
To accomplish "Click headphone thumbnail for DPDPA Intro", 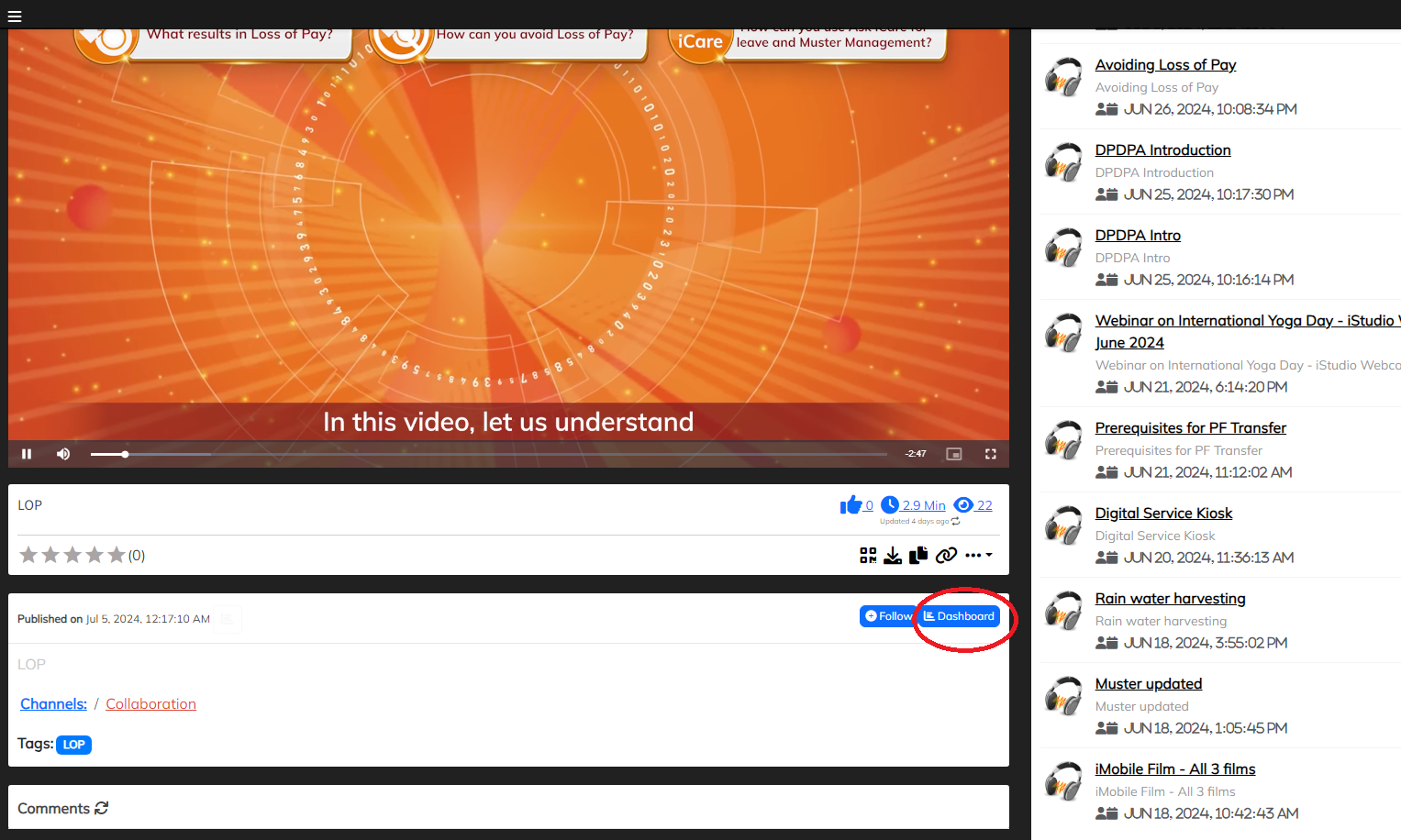I will click(1064, 248).
